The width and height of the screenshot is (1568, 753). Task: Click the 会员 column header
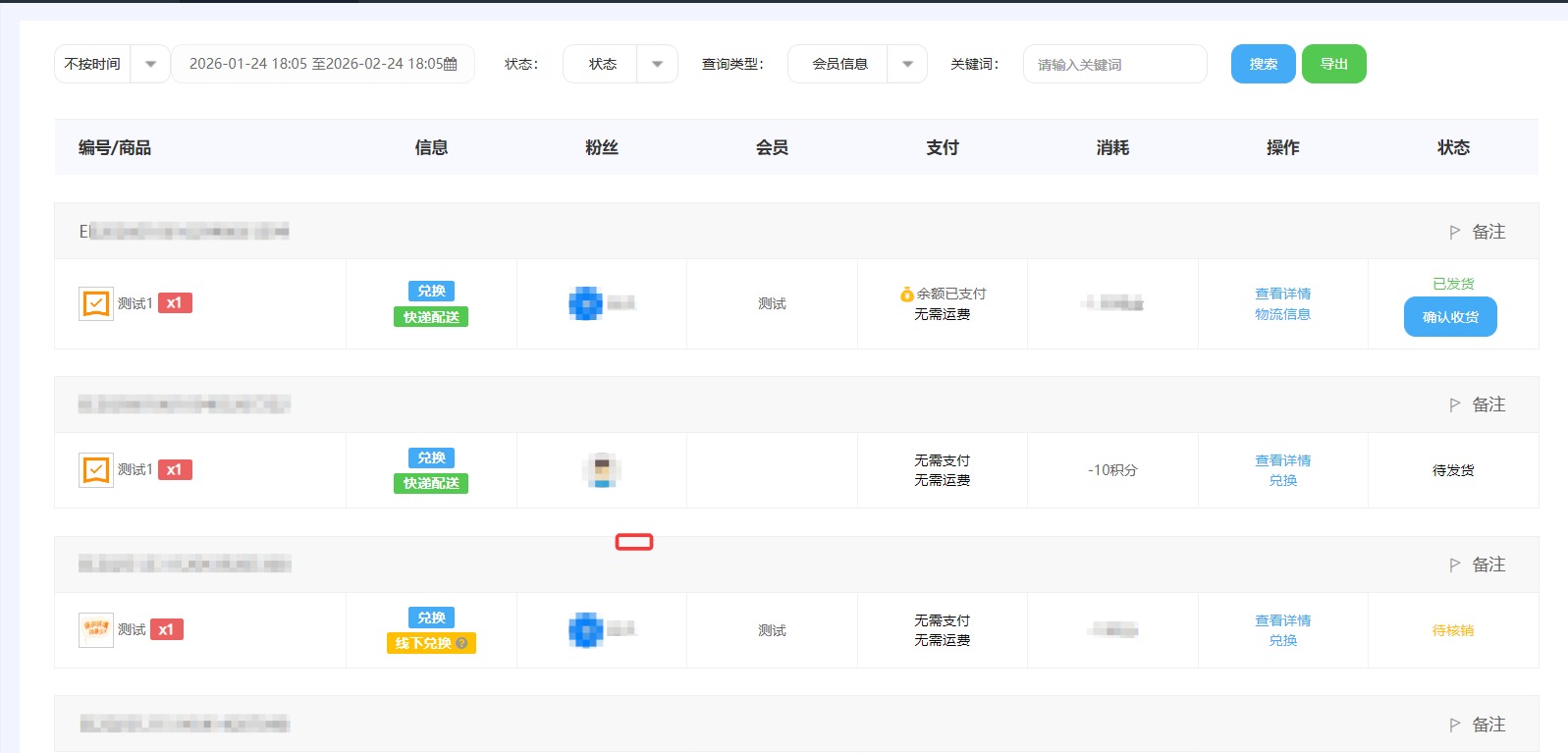coord(772,147)
